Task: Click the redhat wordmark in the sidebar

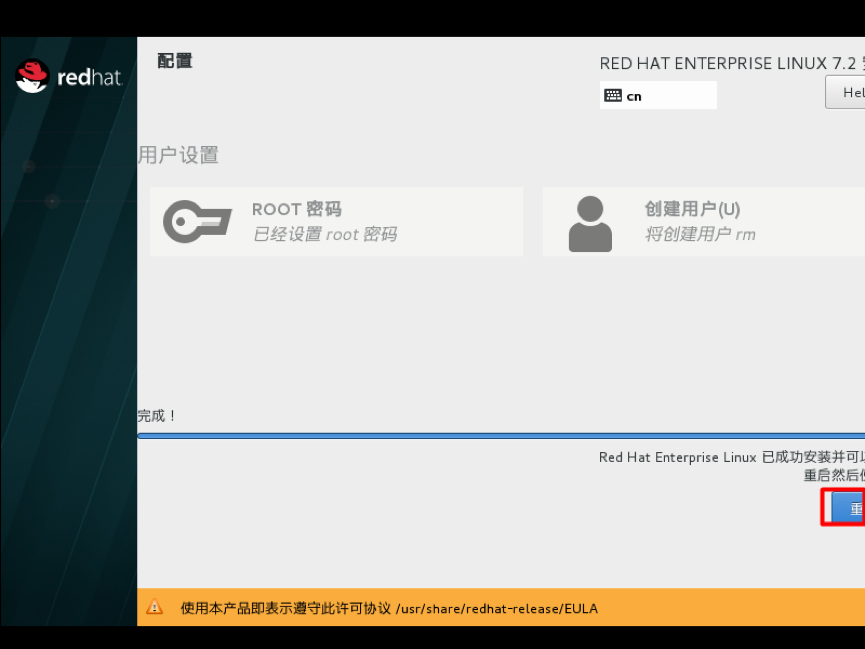Action: [x=89, y=77]
